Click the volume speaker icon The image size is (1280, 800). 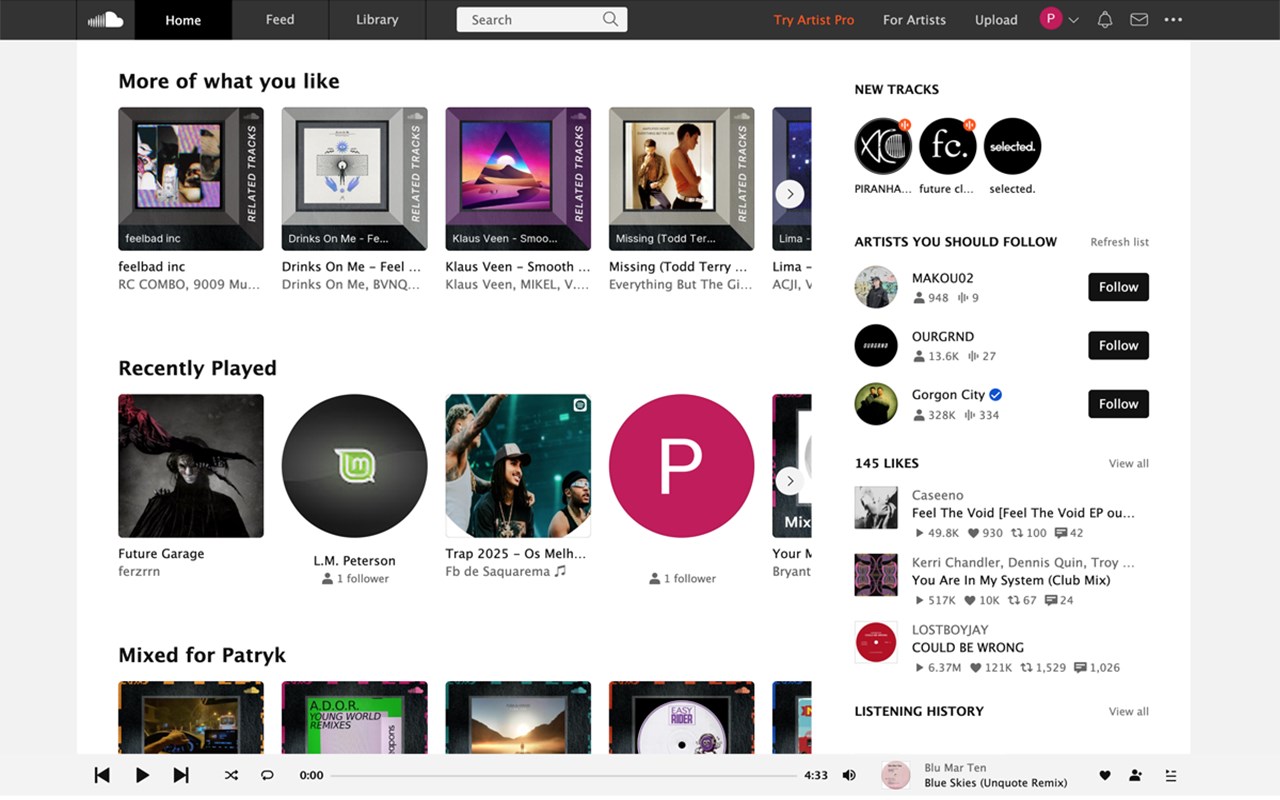(849, 775)
